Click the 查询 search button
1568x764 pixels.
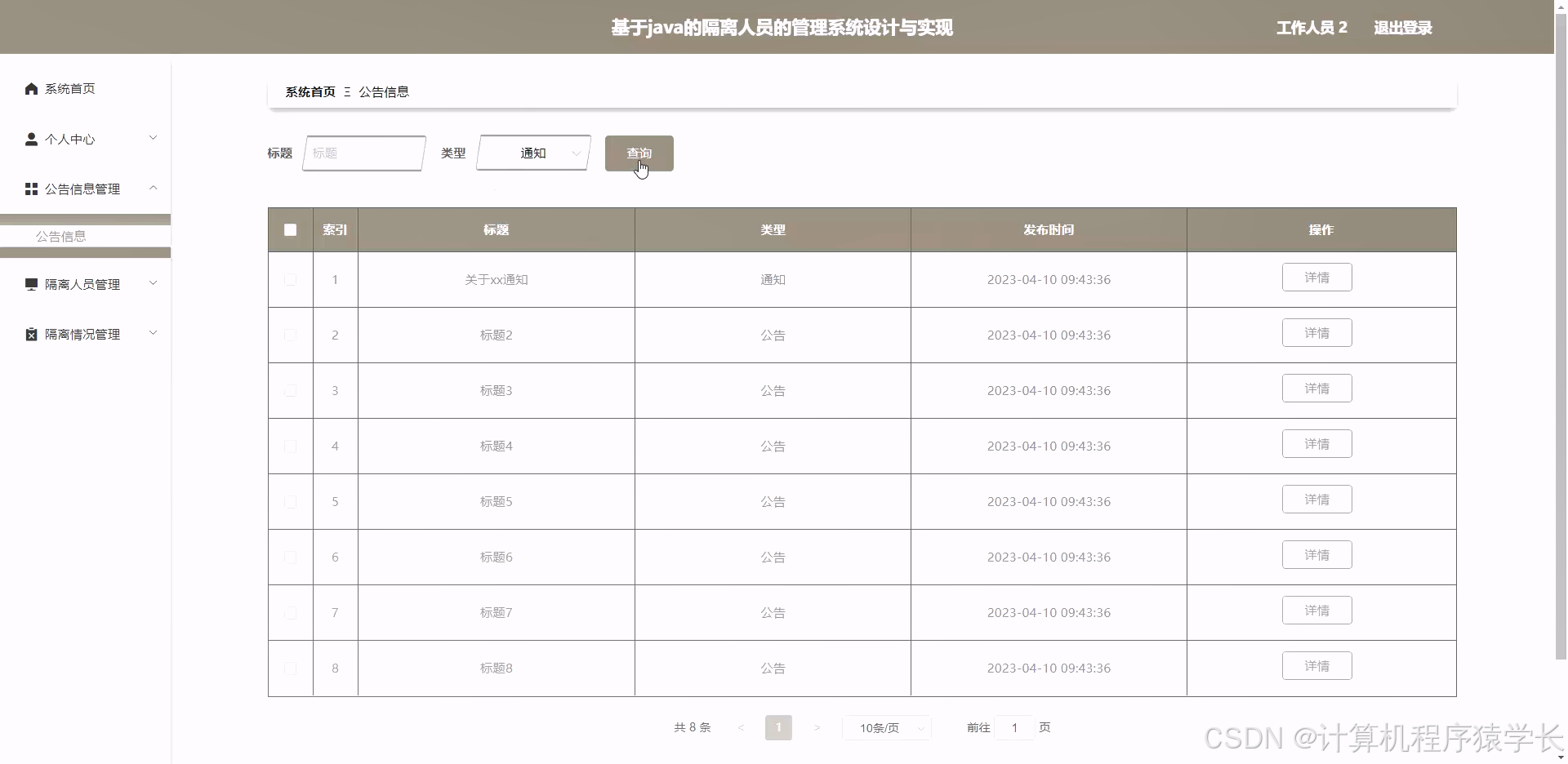(639, 153)
